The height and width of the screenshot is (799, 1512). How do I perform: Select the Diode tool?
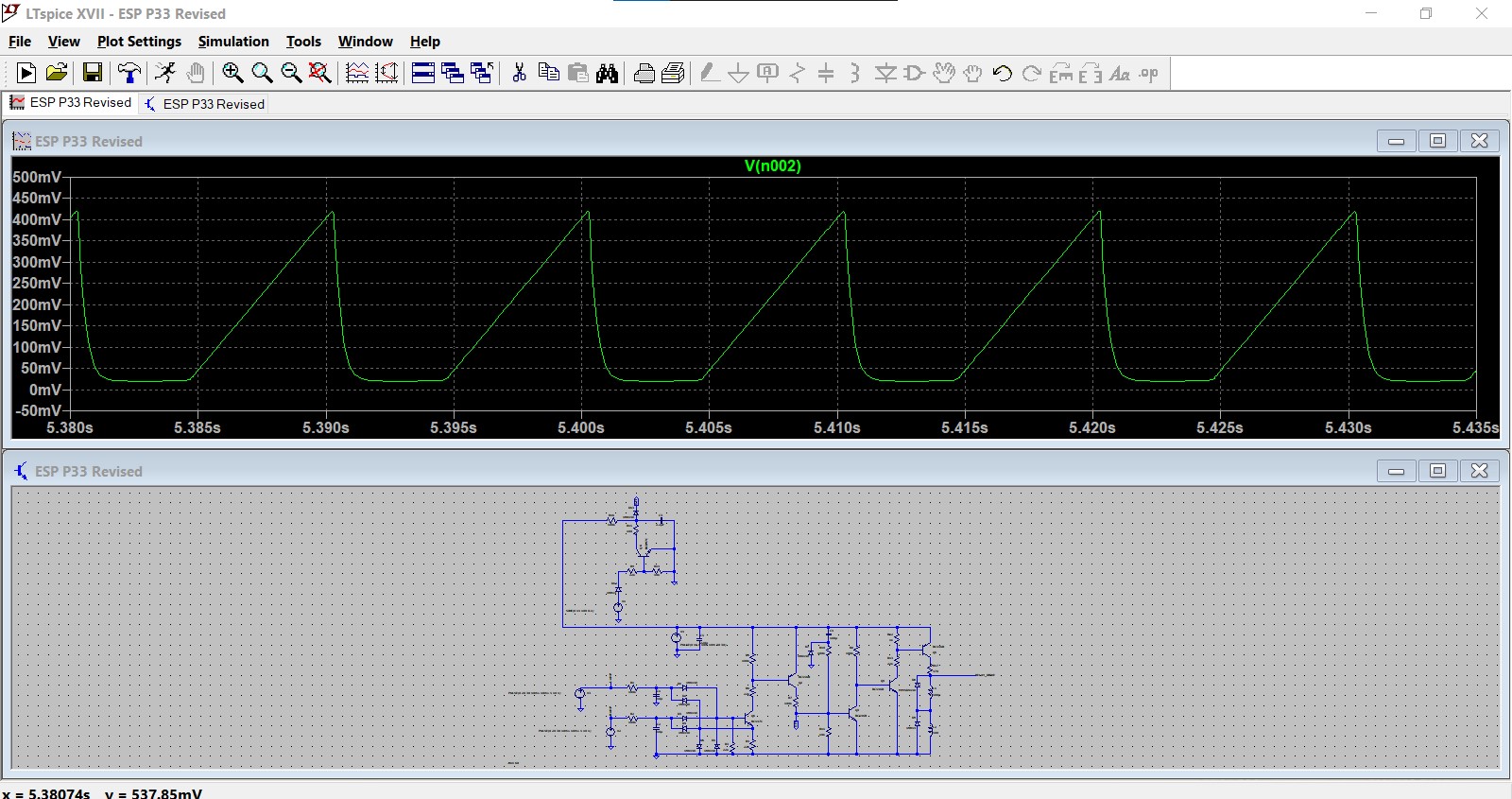click(x=885, y=73)
